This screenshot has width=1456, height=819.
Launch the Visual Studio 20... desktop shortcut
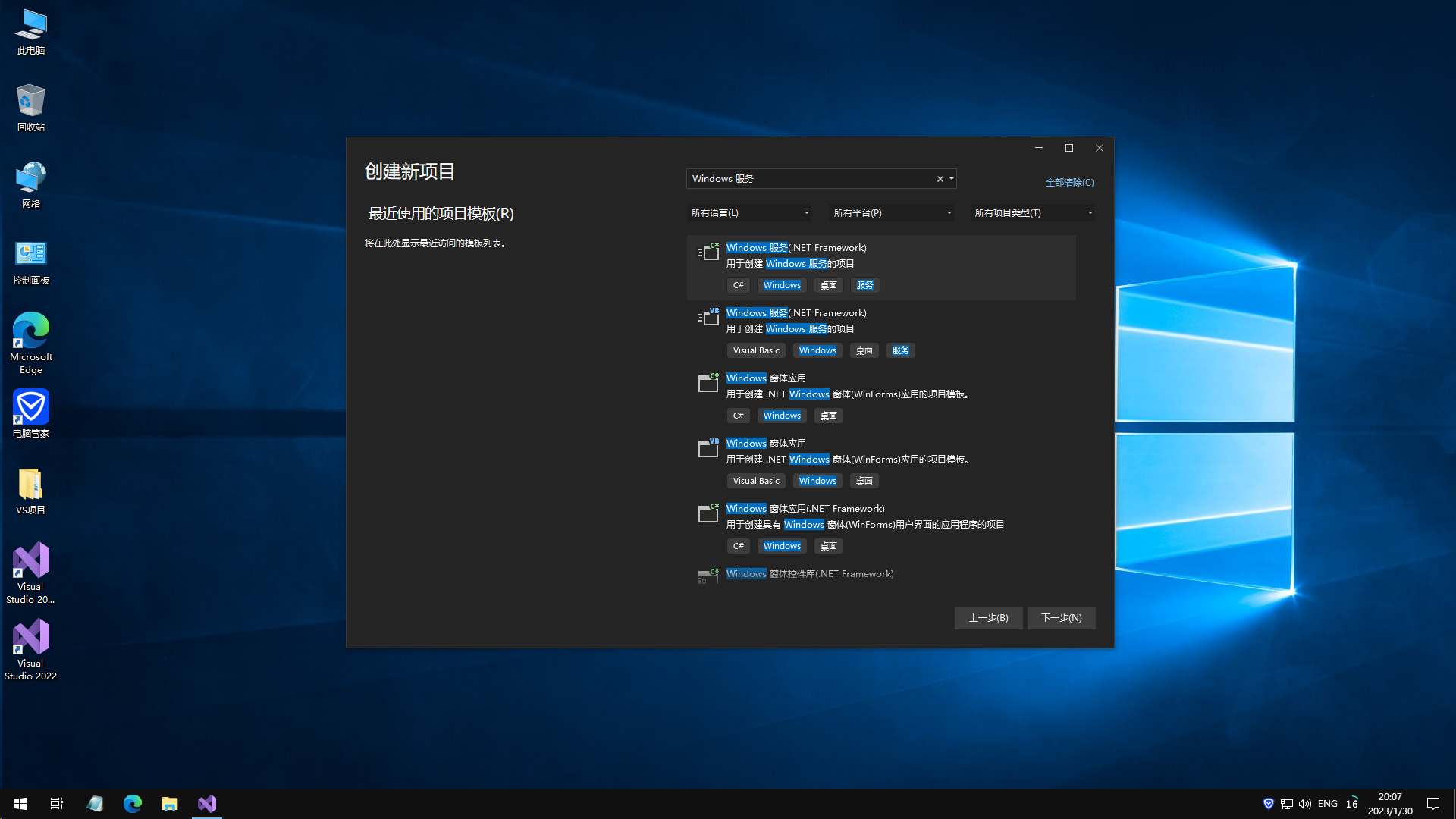coord(31,573)
